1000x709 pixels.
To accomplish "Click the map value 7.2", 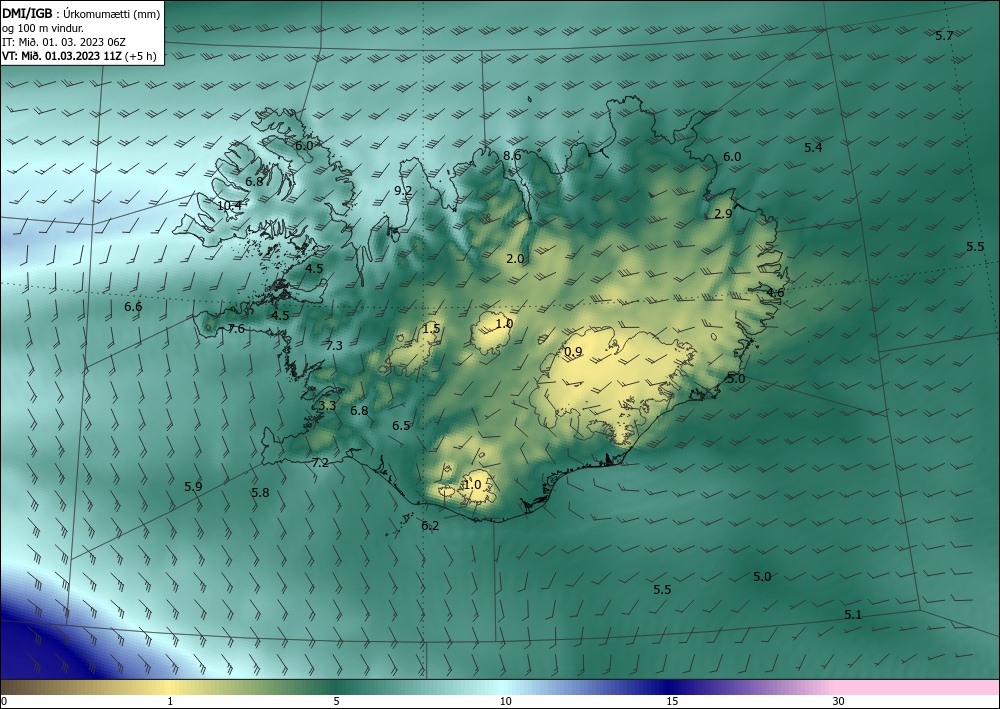I will pos(320,463).
